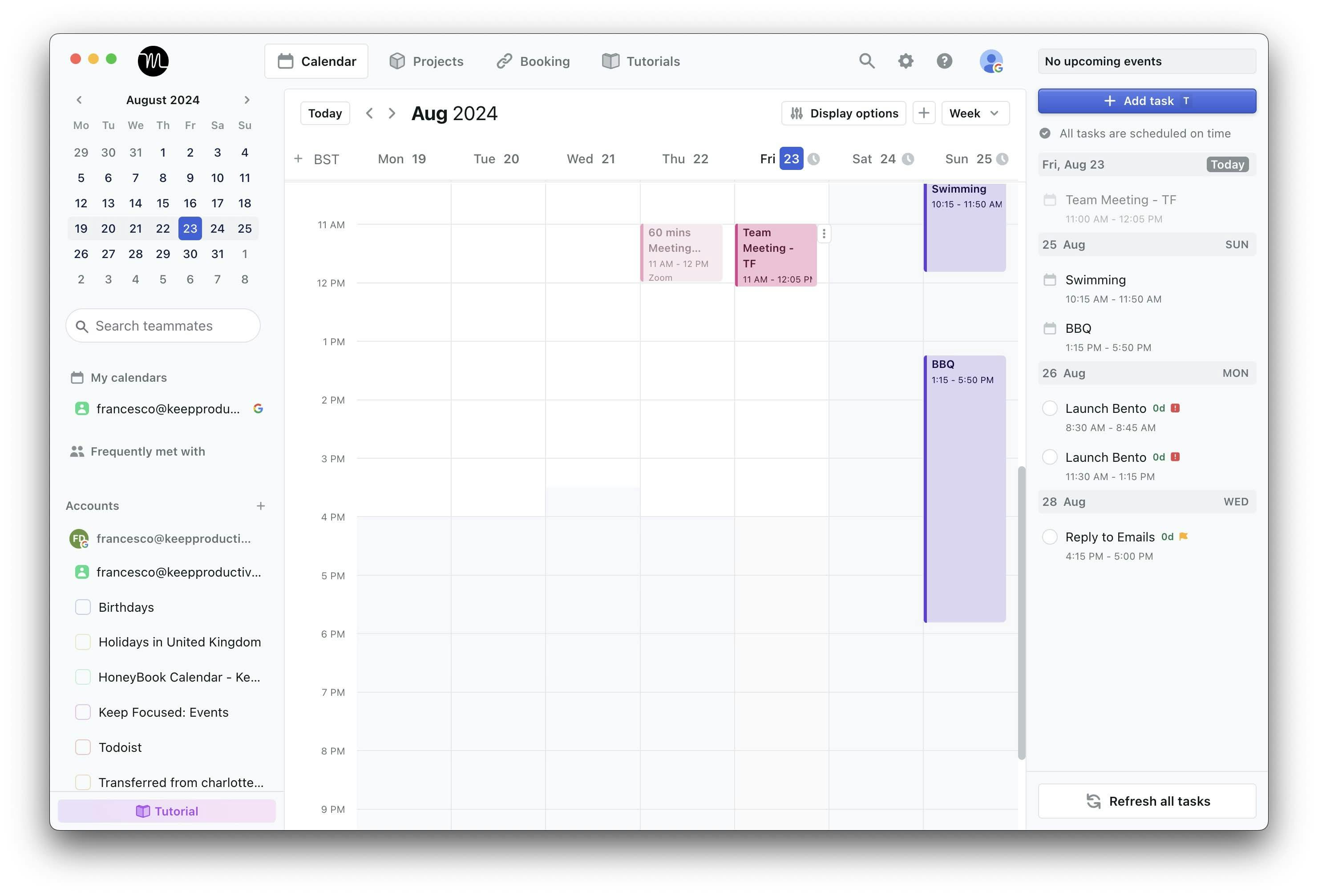The image size is (1318, 896).
Task: Click the Add task button
Action: 1147,101
